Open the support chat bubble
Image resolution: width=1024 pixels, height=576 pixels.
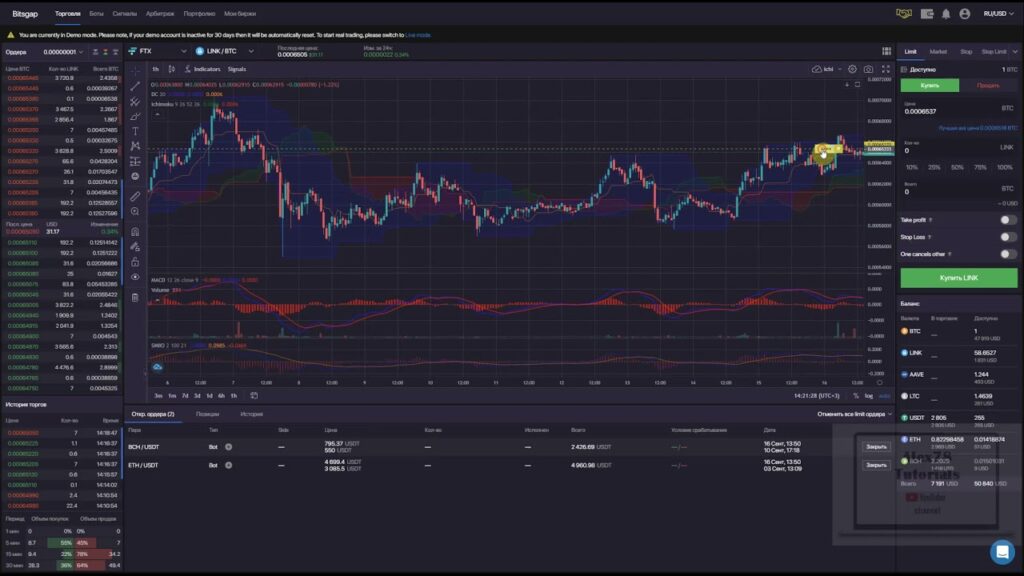1001,552
